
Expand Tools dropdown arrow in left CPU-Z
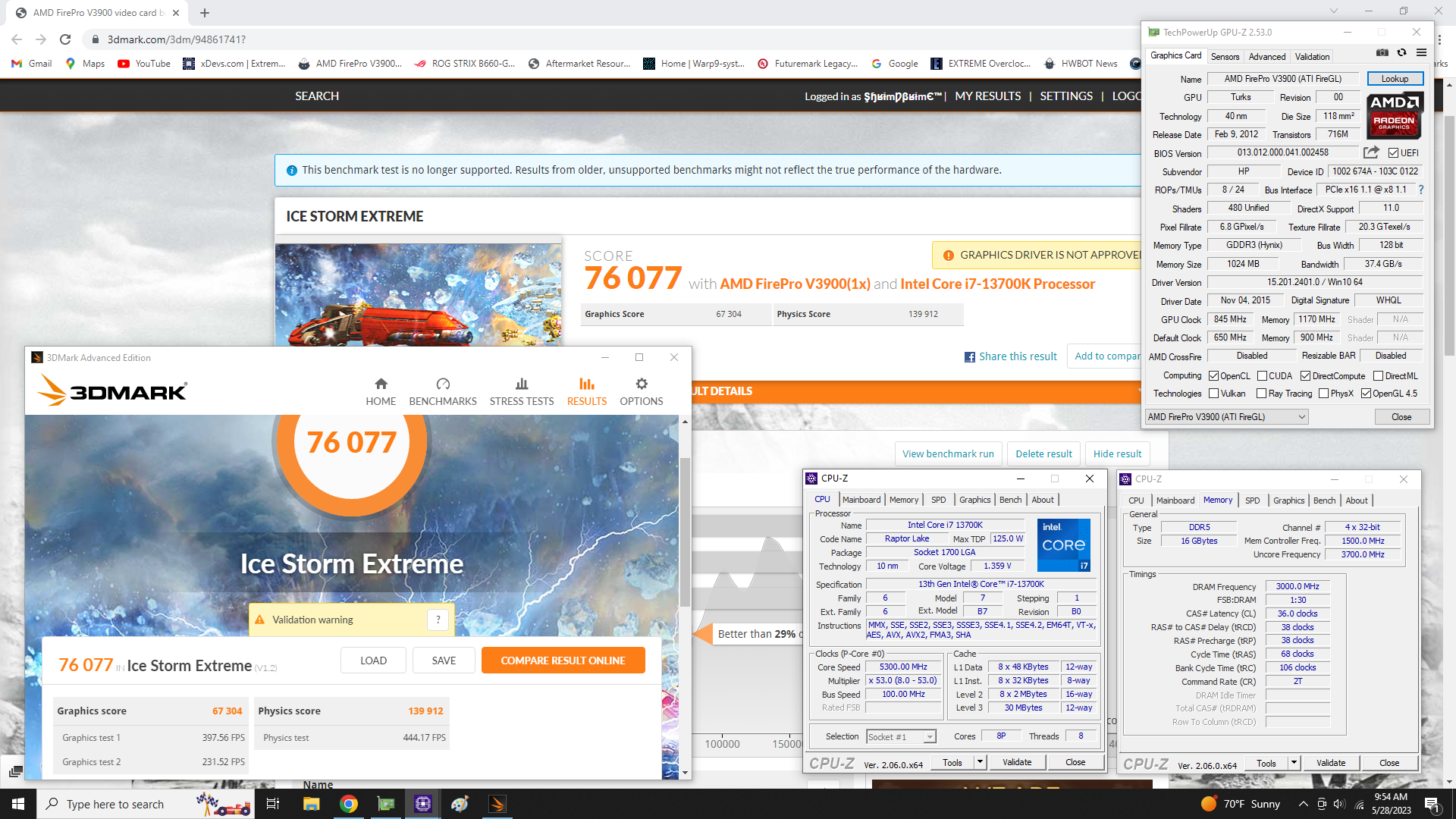980,762
